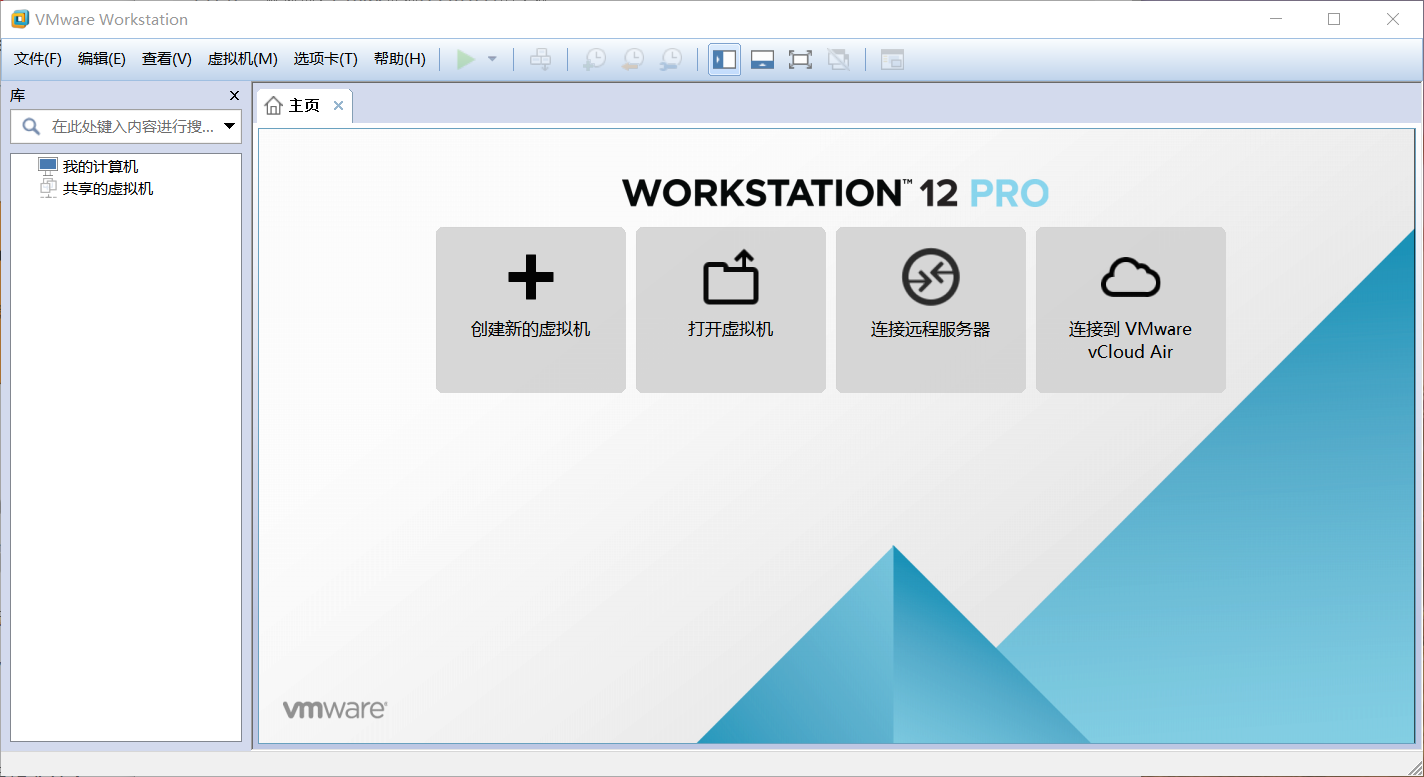Select 共享的虚拟机 in library tree
Viewport: 1424px width, 777px height.
tap(107, 188)
